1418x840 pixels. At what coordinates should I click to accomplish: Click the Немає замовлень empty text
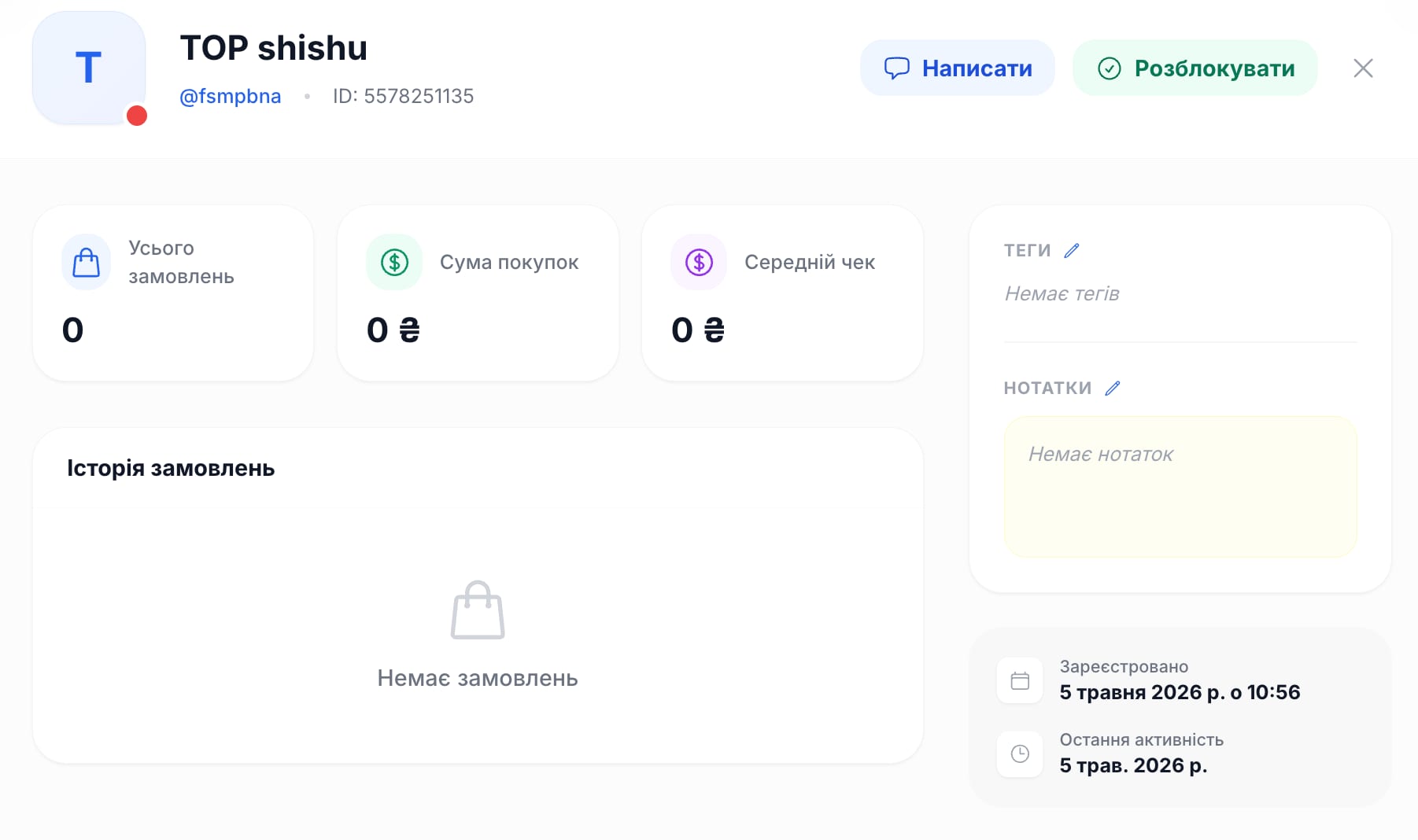(478, 678)
